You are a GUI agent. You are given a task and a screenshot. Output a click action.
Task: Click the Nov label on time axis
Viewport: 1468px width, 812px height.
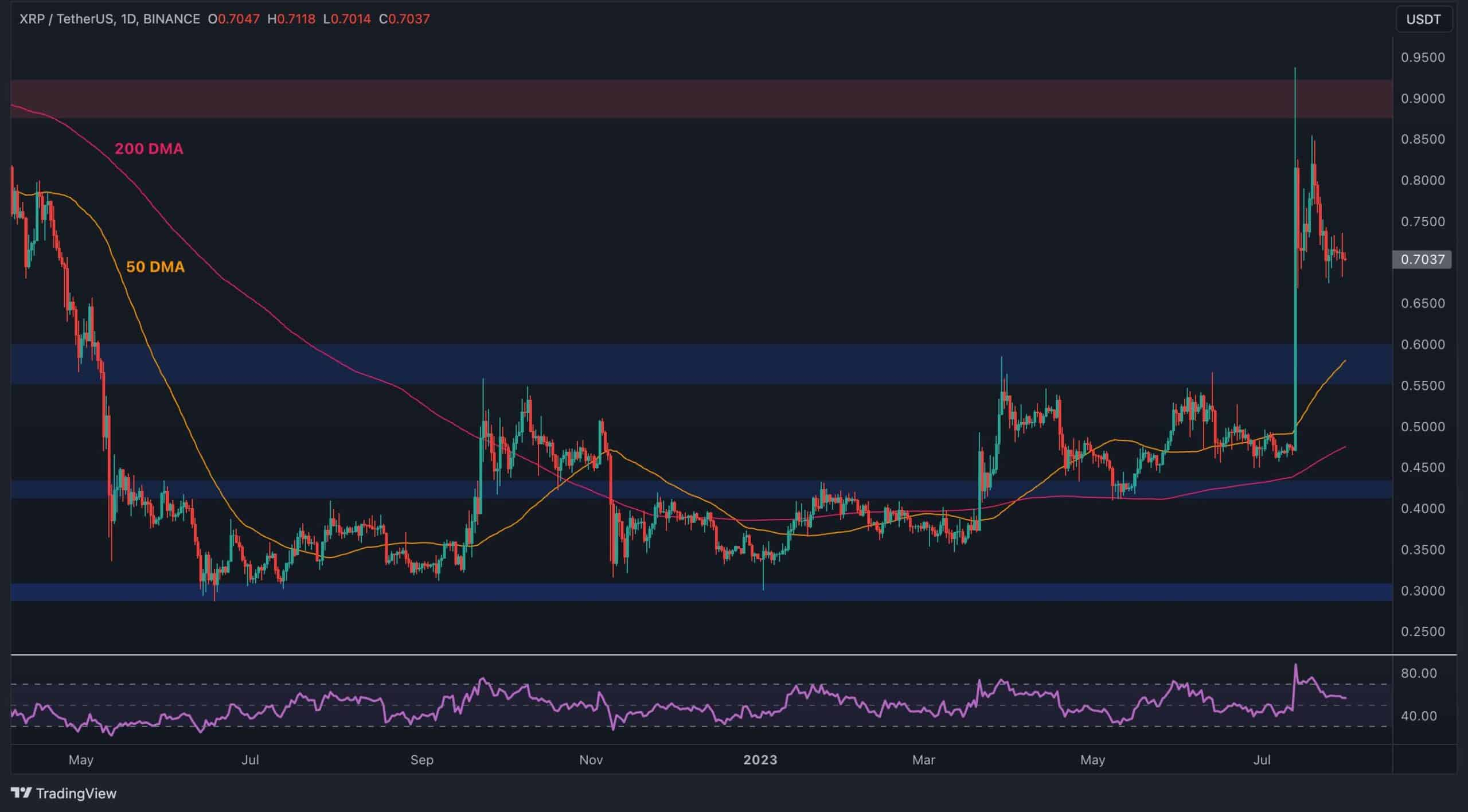coord(591,760)
